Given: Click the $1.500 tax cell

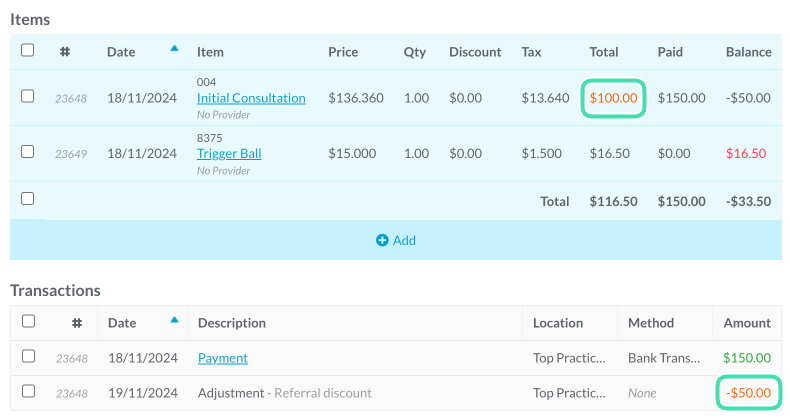Looking at the screenshot, I should (542, 154).
